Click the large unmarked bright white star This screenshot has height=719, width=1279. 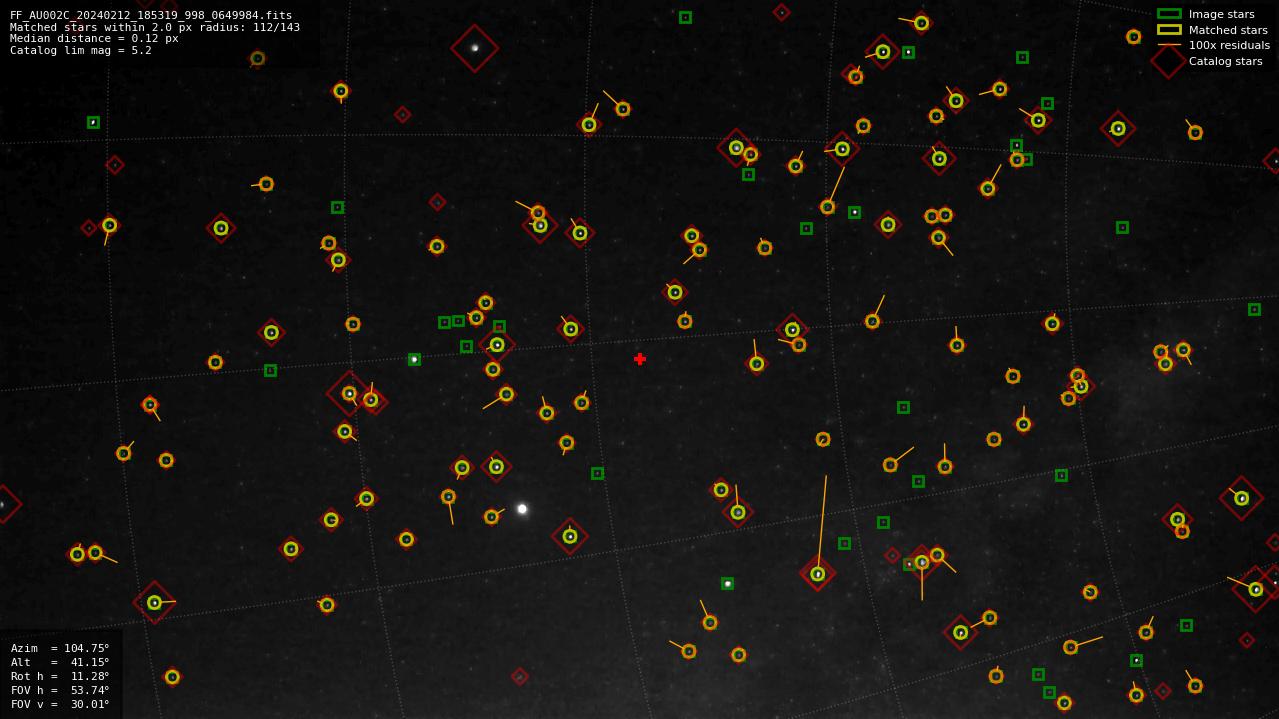pos(522,509)
